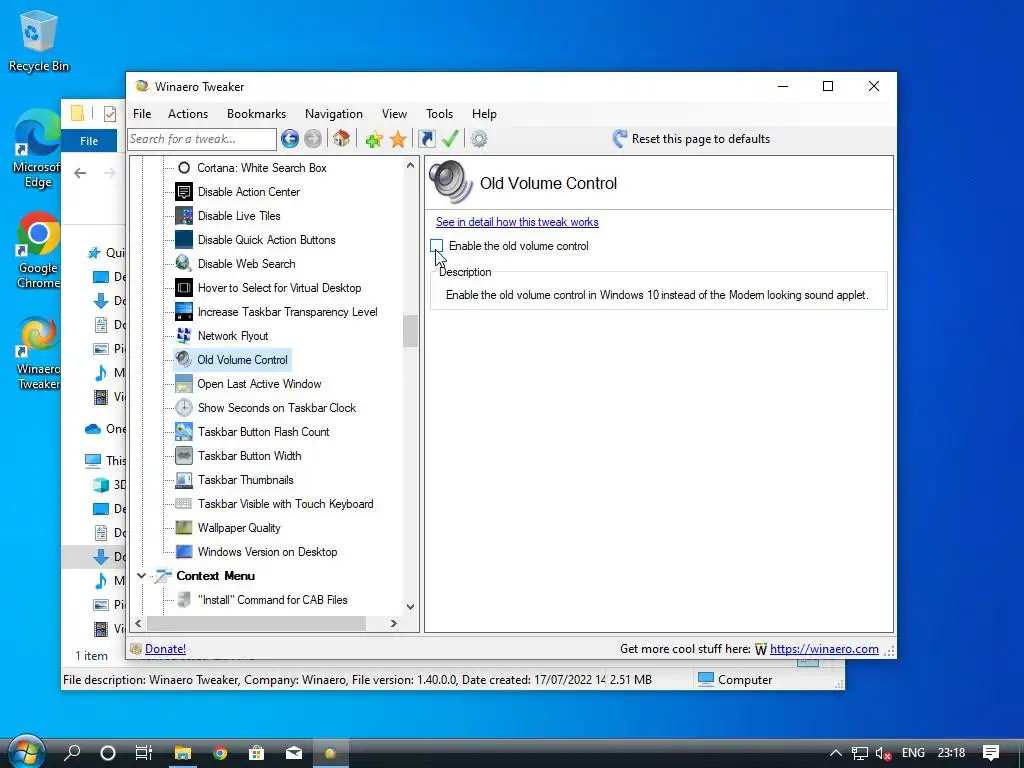Open bookmarks with the yellow star icon
This screenshot has width=1024, height=768.
[398, 138]
